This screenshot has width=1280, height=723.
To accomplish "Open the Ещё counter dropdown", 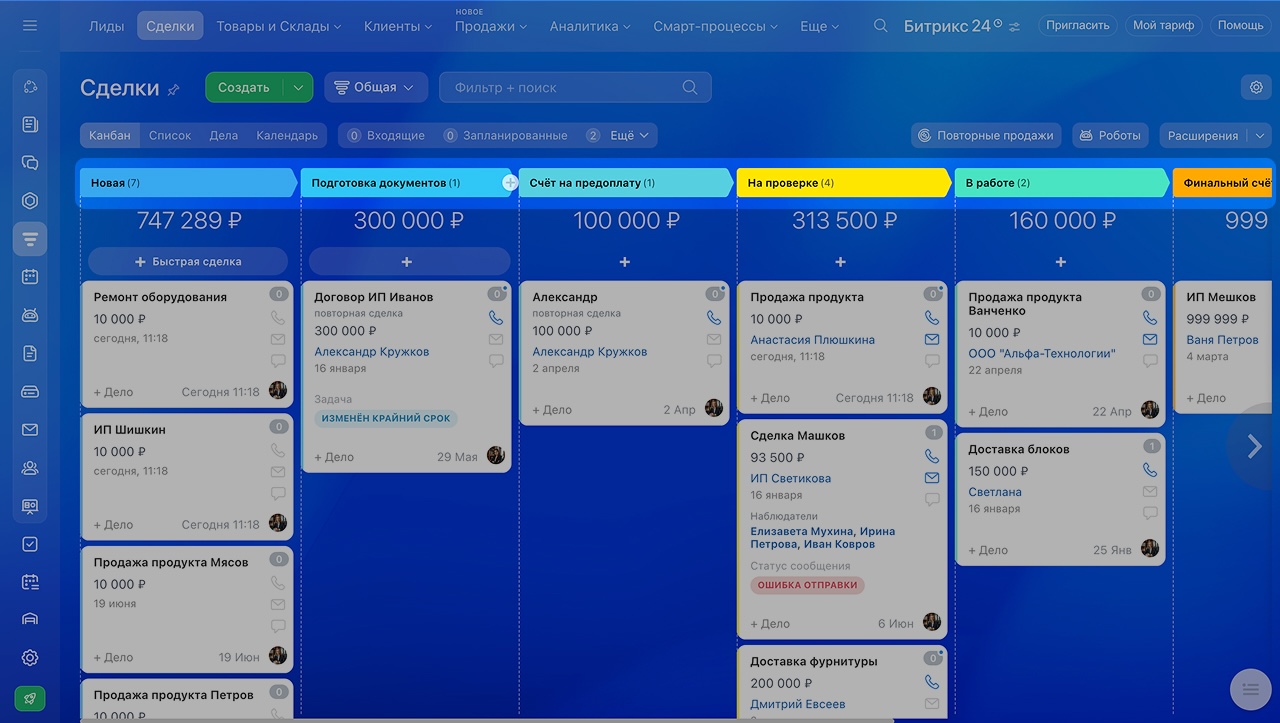I will (x=620, y=135).
